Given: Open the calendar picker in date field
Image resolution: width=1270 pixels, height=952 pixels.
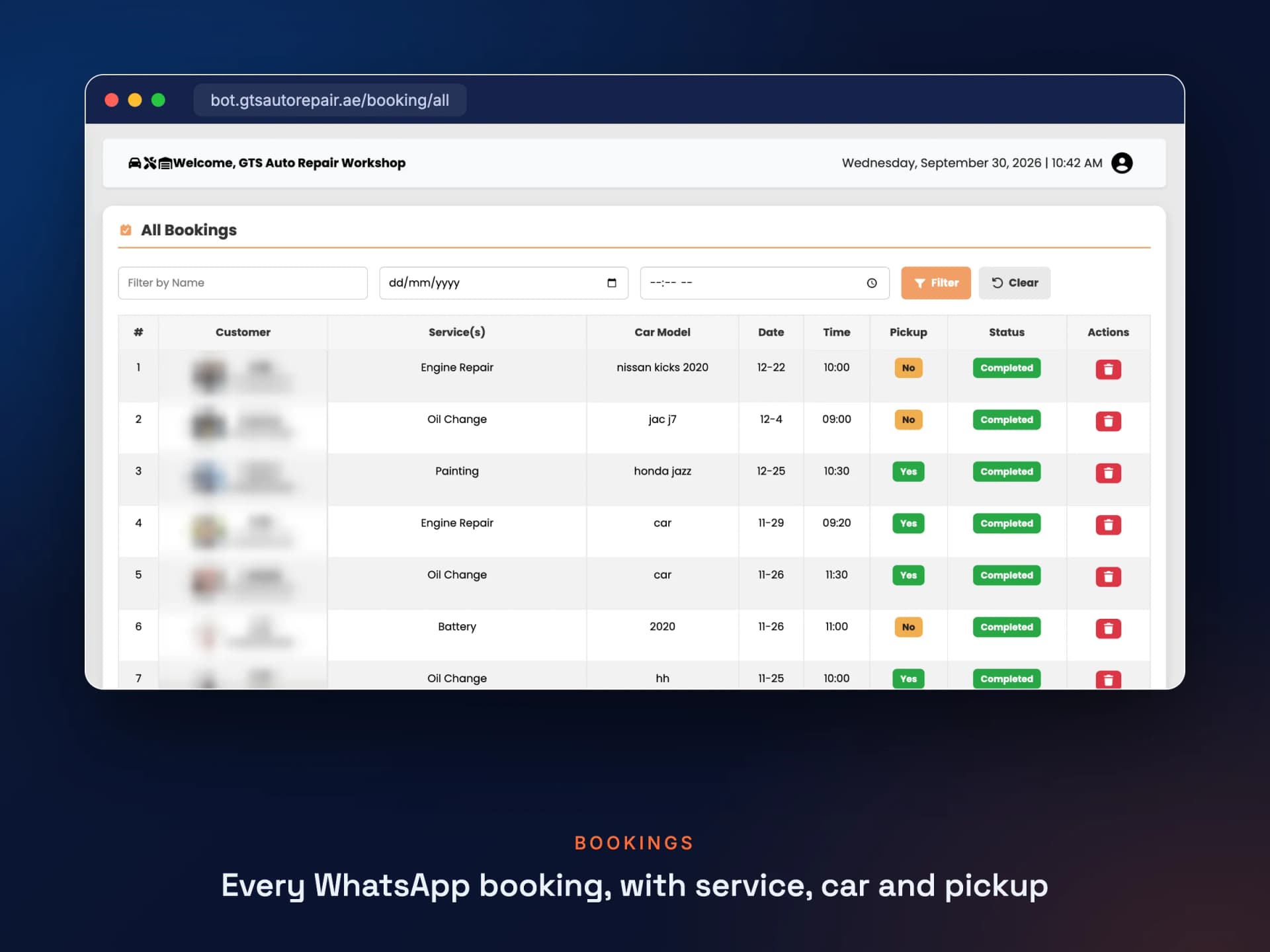Looking at the screenshot, I should [612, 283].
